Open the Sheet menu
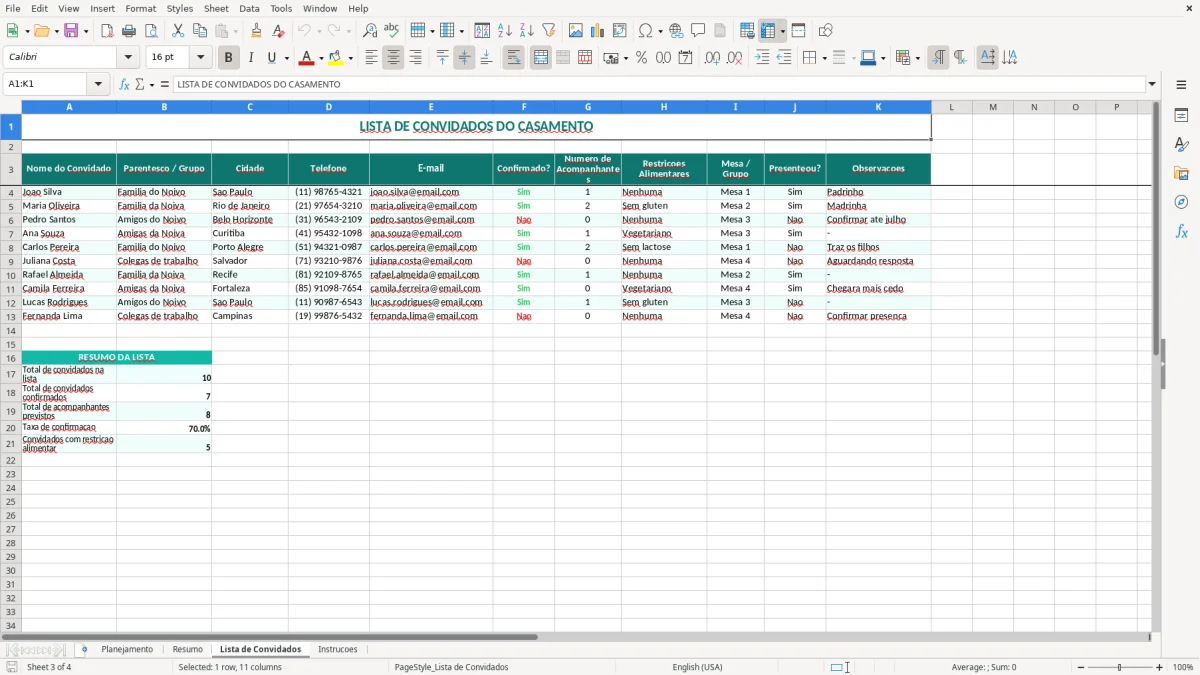Screen dimensions: 1200x675 tap(216, 8)
